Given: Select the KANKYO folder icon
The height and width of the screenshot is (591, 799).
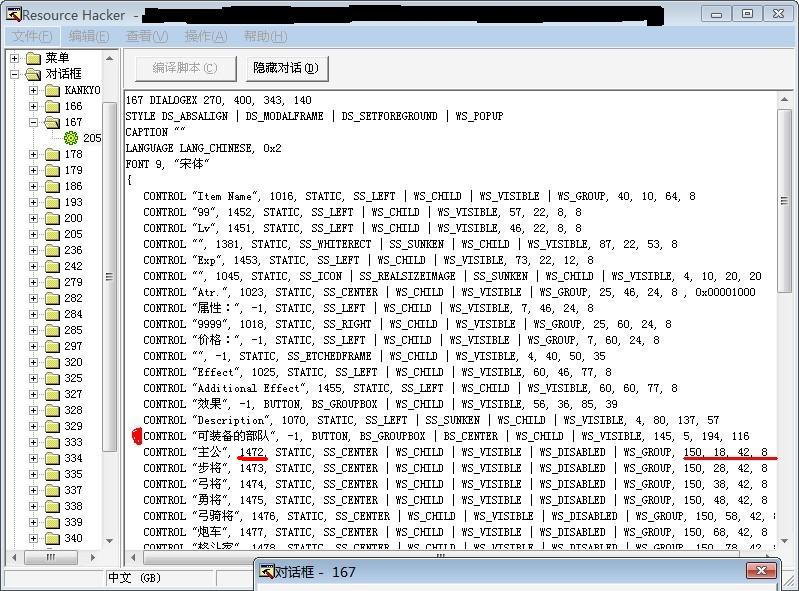Looking at the screenshot, I should 52,90.
